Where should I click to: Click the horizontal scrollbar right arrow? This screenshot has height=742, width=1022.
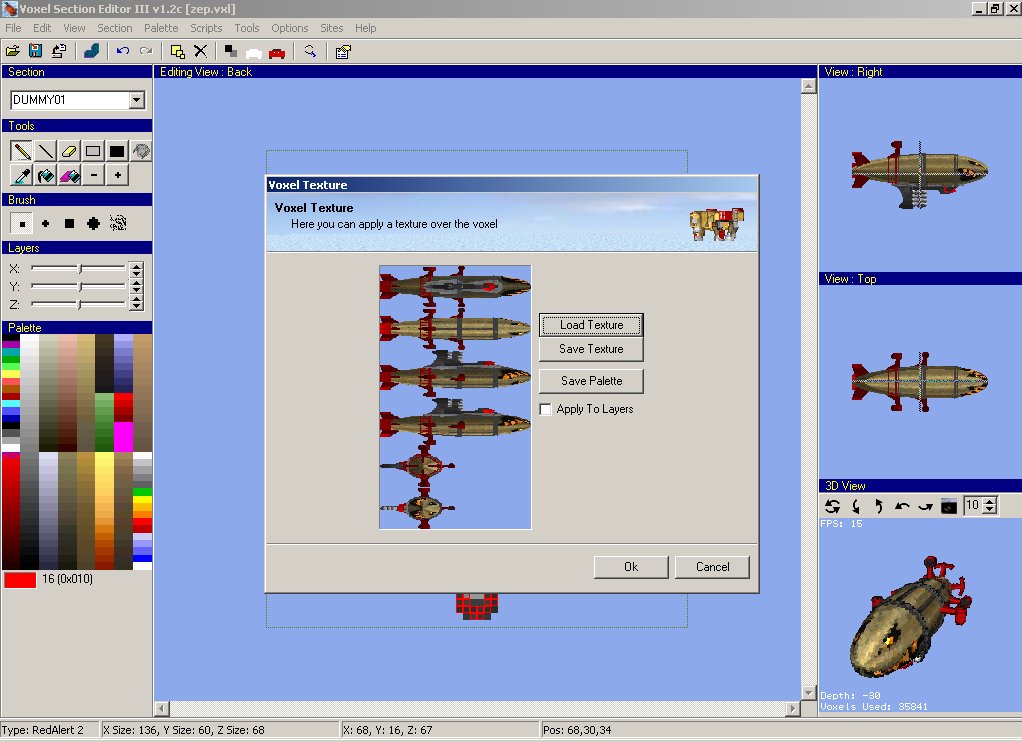pos(793,708)
